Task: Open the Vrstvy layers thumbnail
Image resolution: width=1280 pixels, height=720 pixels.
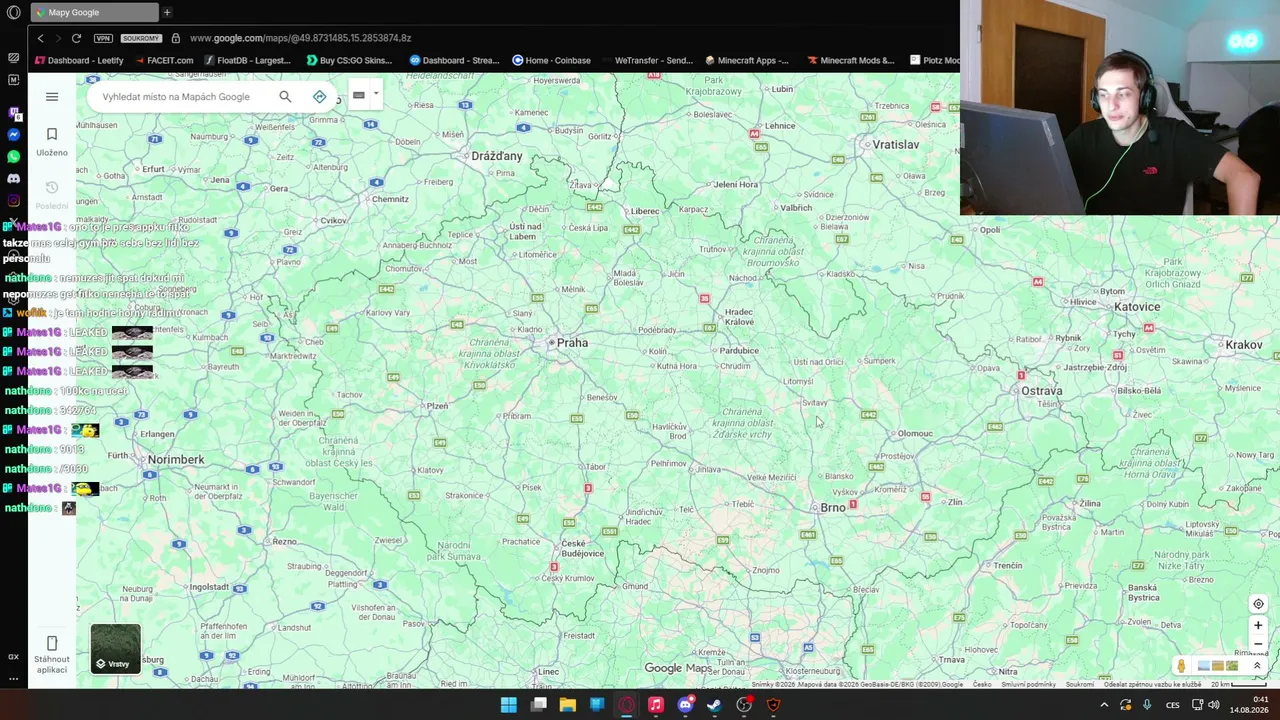Action: click(116, 648)
